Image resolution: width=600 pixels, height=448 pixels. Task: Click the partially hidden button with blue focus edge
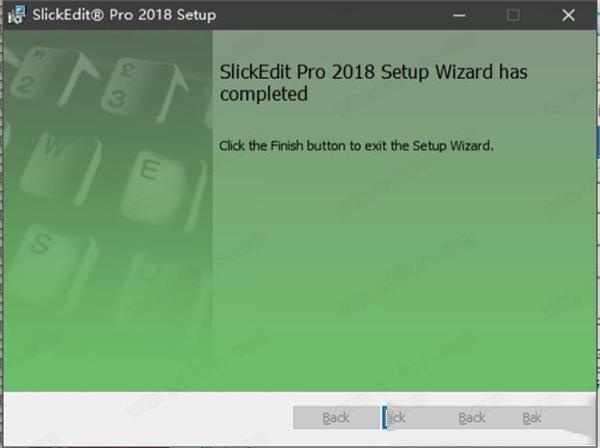click(396, 417)
